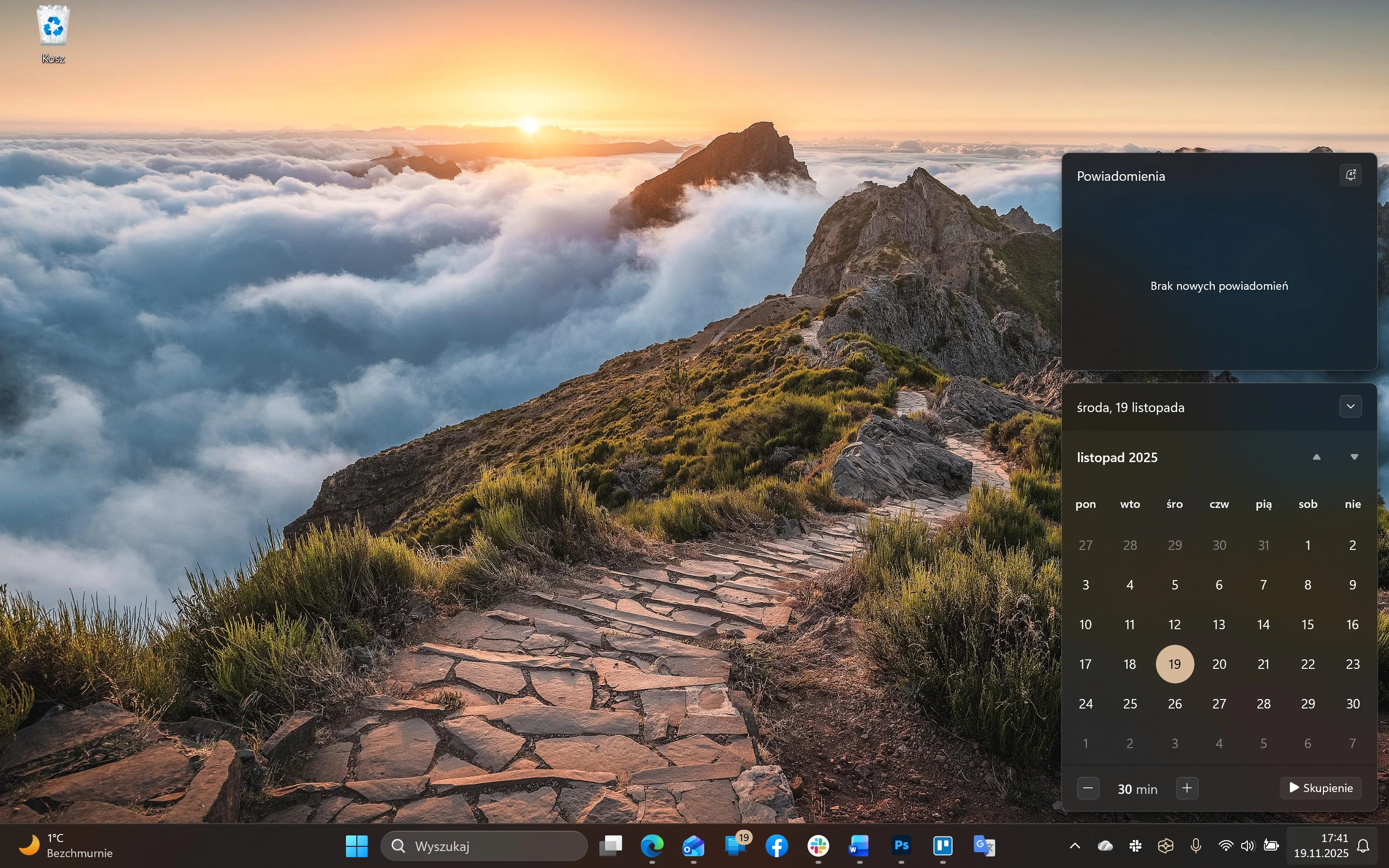Screen dimensions: 1389x868
Task: Click the microphone tray icon
Action: 1195,846
